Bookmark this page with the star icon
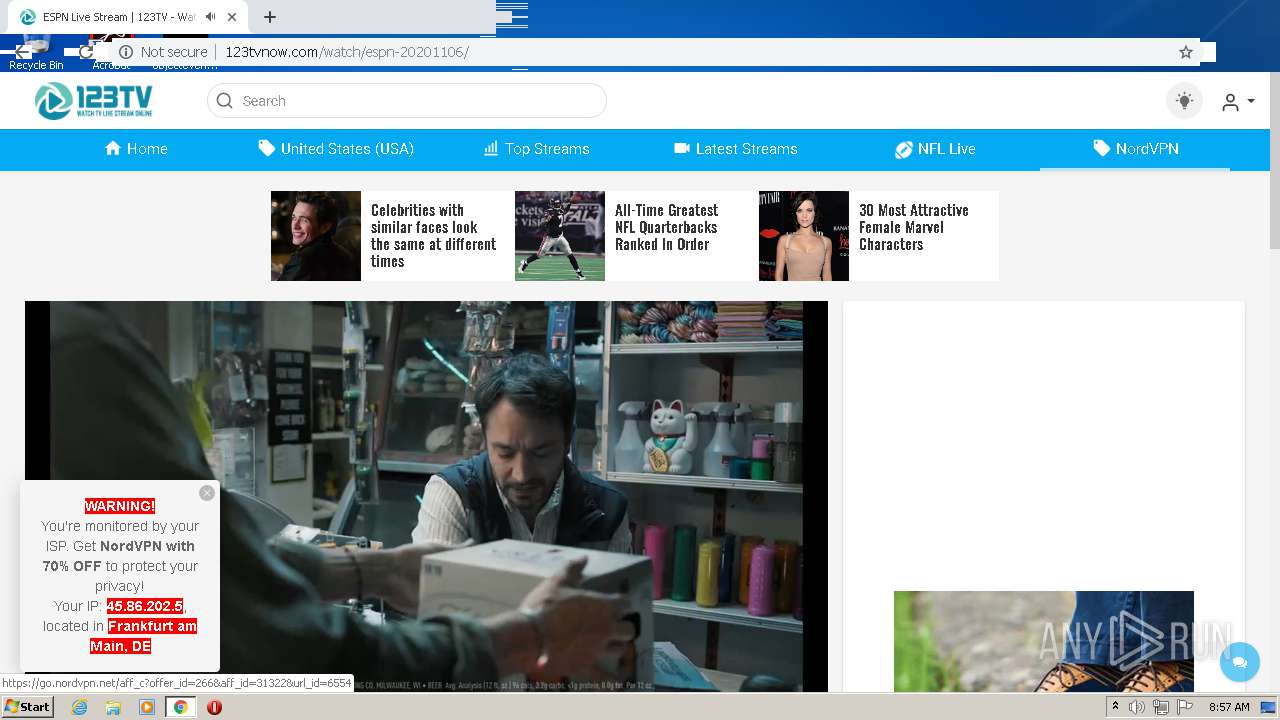Image resolution: width=1280 pixels, height=720 pixels. 1186,52
